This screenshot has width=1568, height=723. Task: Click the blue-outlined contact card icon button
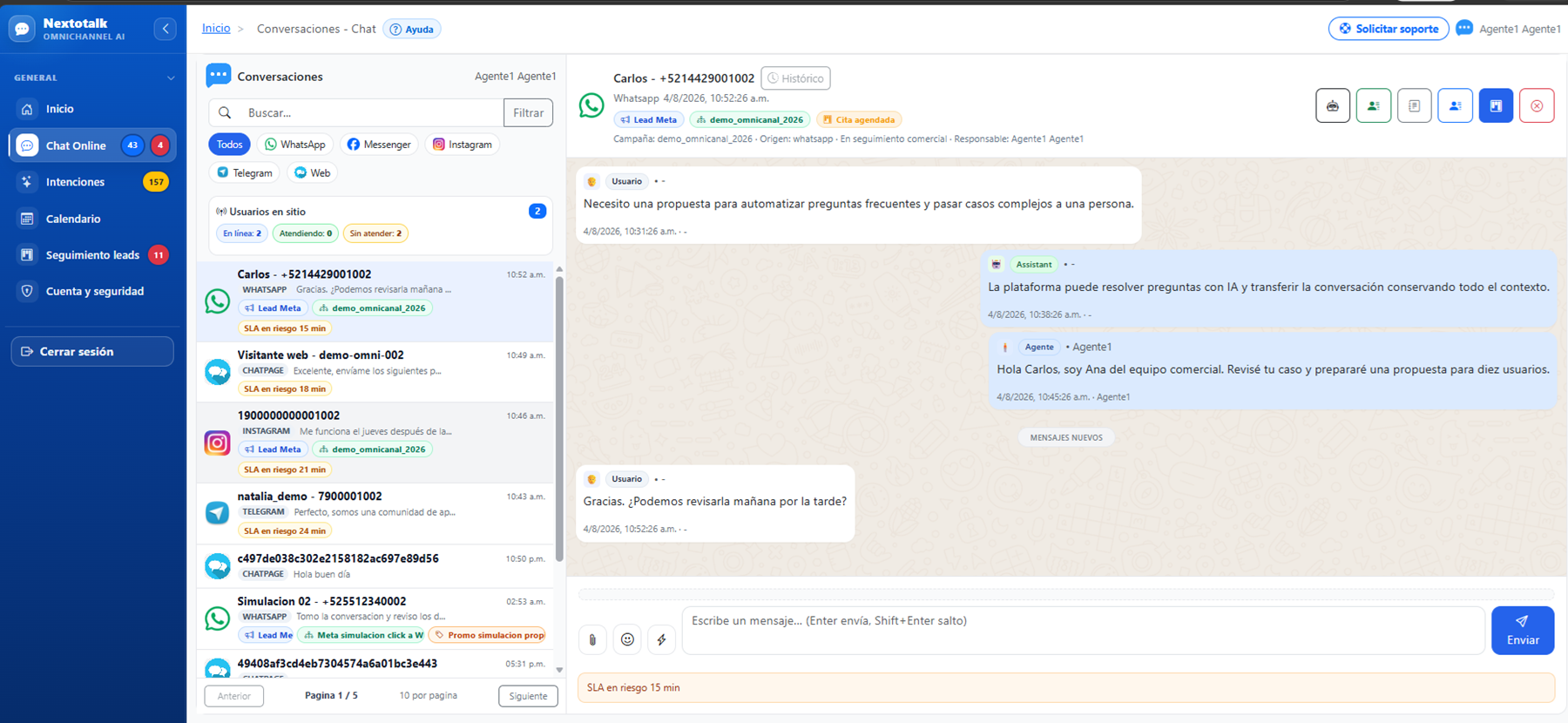1456,105
